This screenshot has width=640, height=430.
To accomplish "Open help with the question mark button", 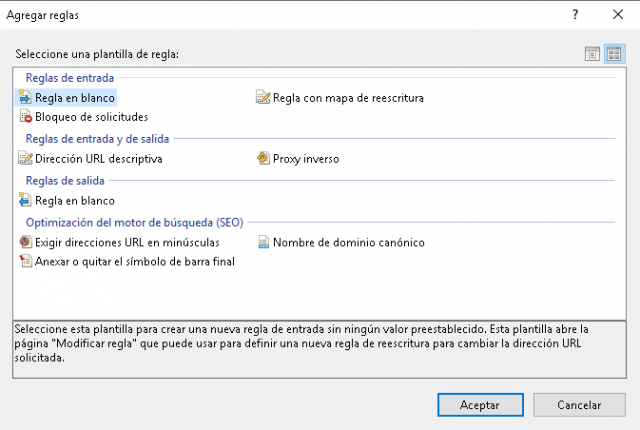I will 575,15.
